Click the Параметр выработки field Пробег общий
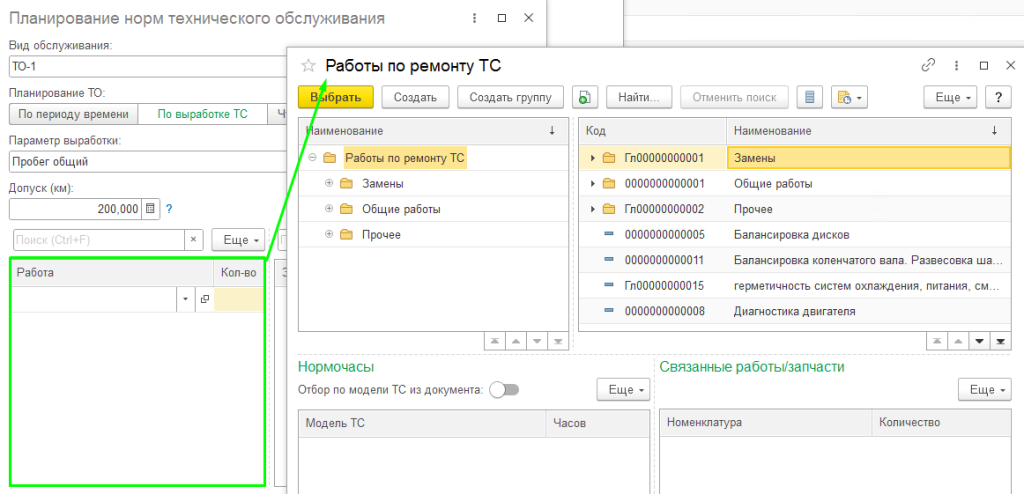The height and width of the screenshot is (494, 1024). click(x=148, y=161)
